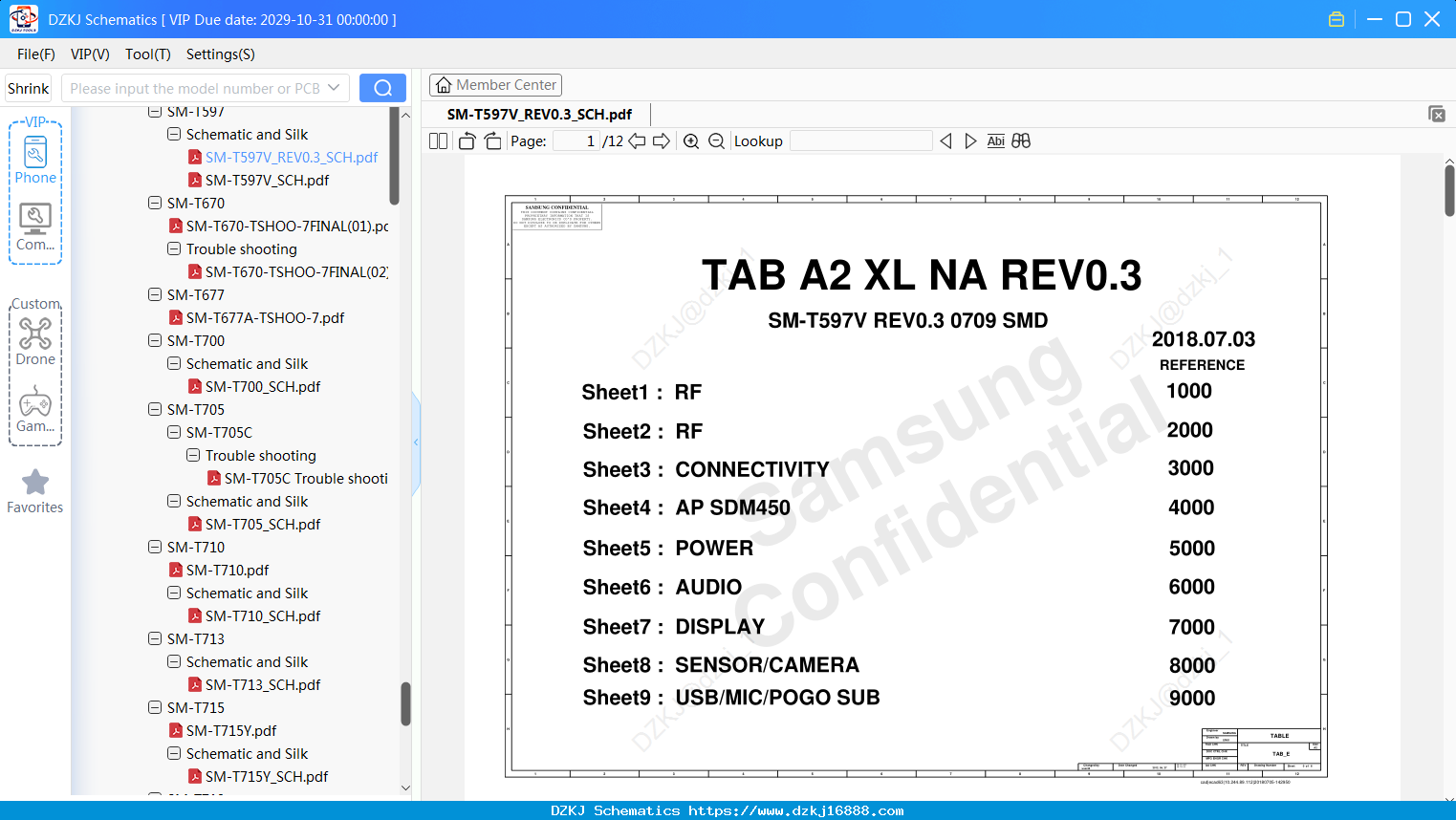Click the binoculars search icon

coord(1021,141)
